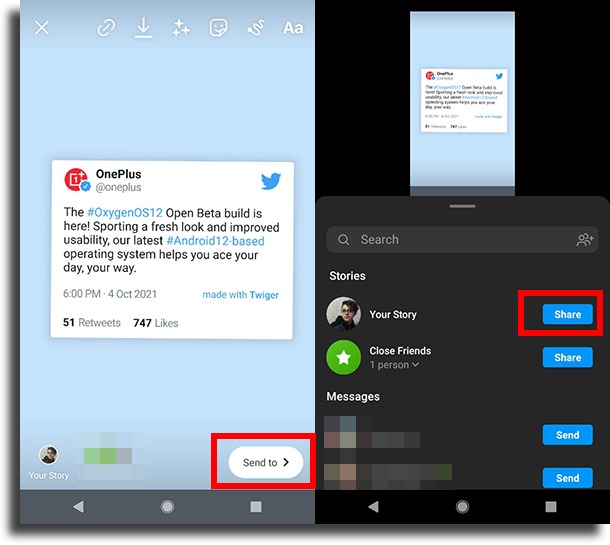Tap Android back button on left screen
Screen dimensions: 610x545
tap(79, 506)
